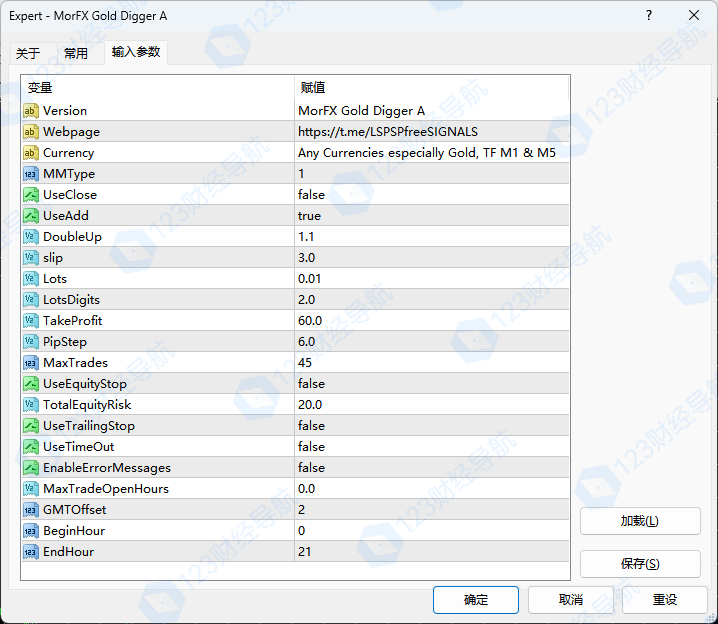Click the double icon beside LotsDigits

coord(31,300)
